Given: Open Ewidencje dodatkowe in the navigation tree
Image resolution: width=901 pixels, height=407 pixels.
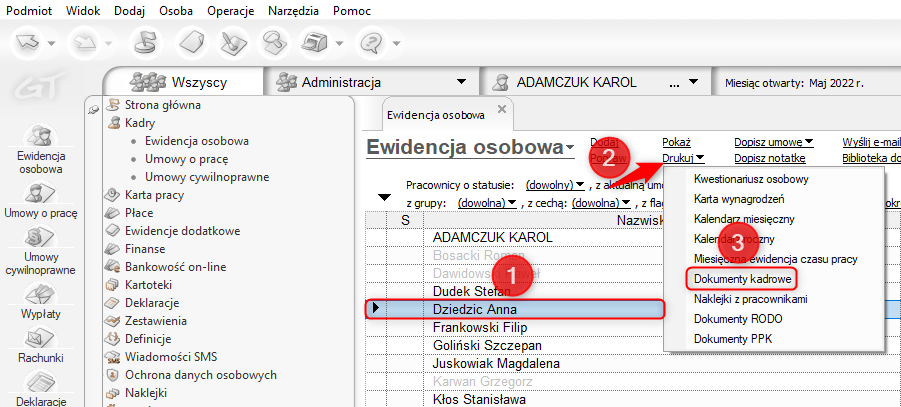Looking at the screenshot, I should tap(182, 231).
